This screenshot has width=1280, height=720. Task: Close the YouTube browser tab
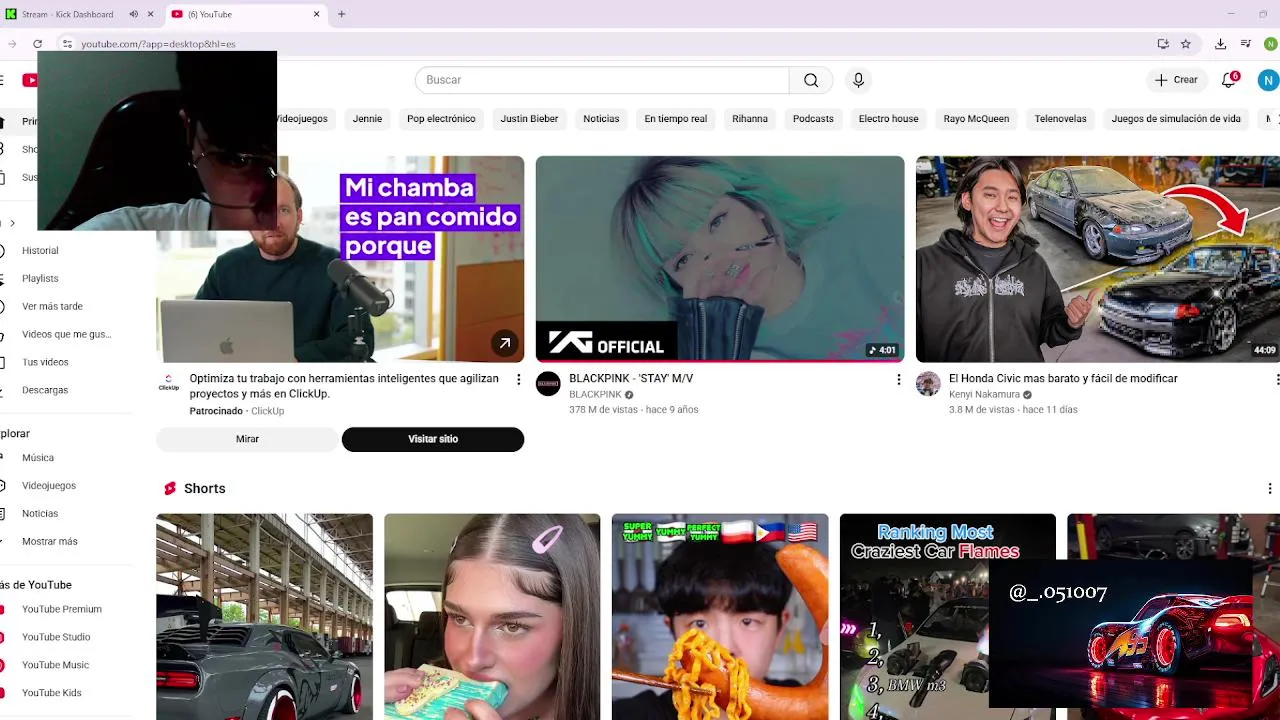tap(317, 14)
